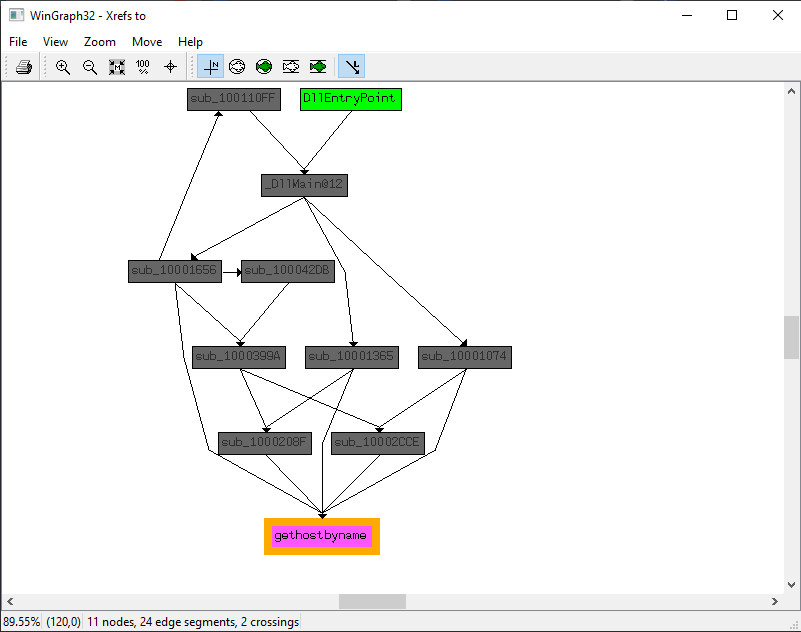This screenshot has width=801, height=632.
Task: Click the Zoom in magnifier icon
Action: point(63,67)
